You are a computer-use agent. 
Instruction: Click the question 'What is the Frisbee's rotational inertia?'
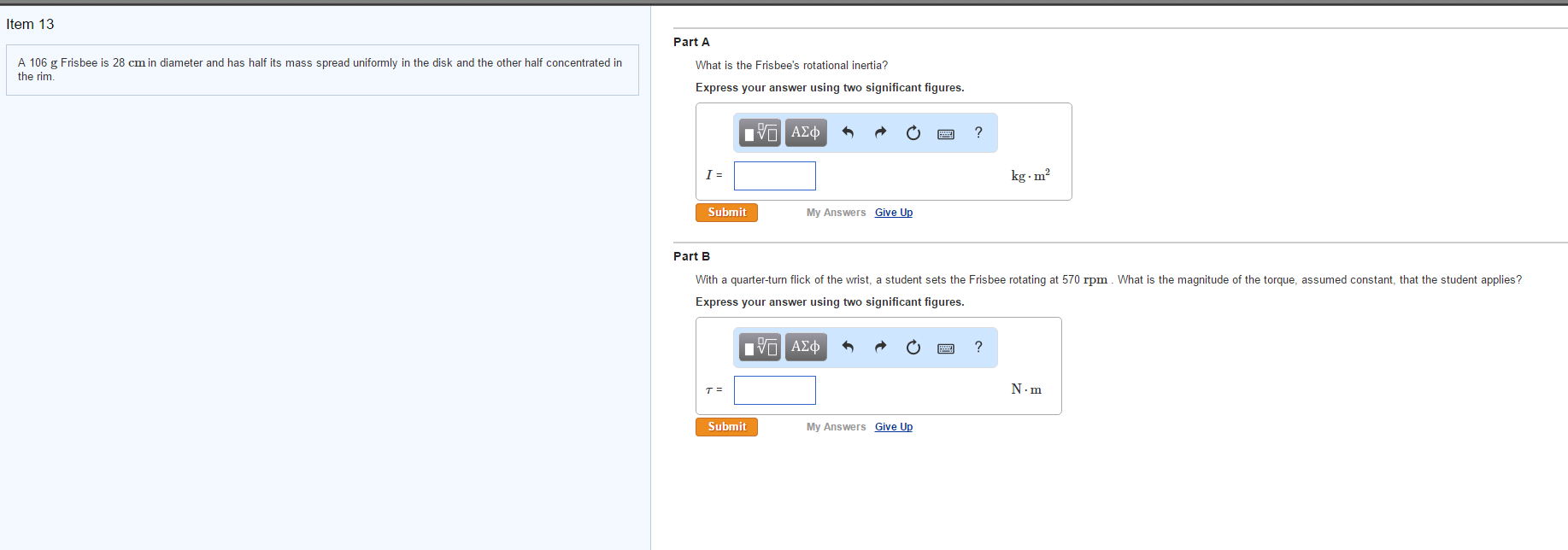[x=791, y=65]
